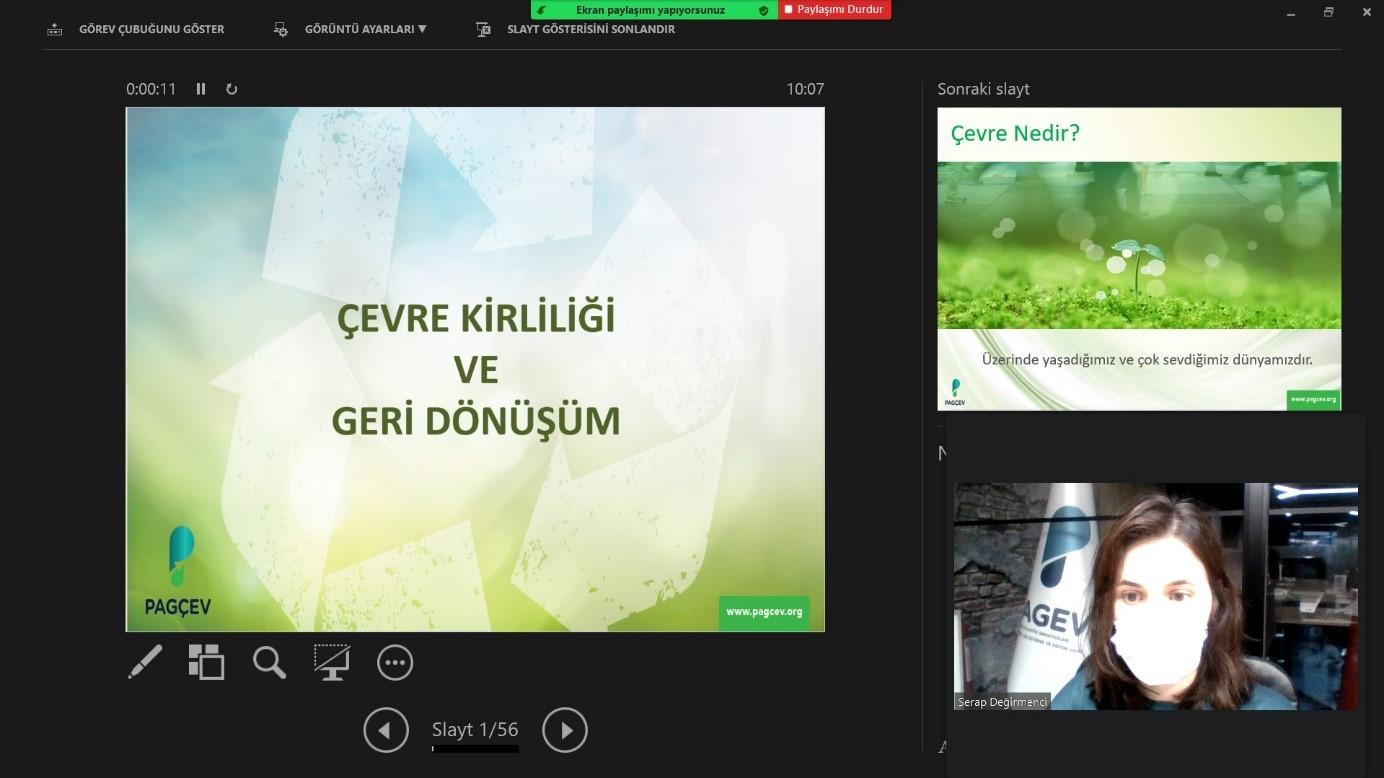Image resolution: width=1384 pixels, height=778 pixels.
Task: Go back with the previous slide arrow
Action: (386, 730)
